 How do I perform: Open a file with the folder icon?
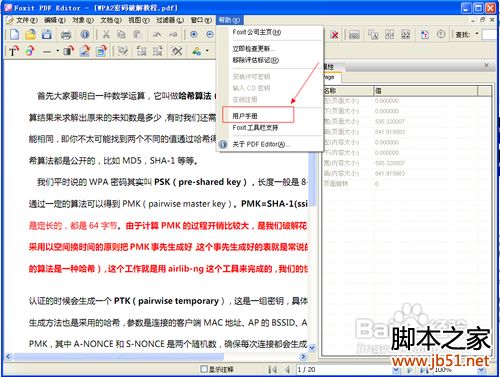point(30,34)
